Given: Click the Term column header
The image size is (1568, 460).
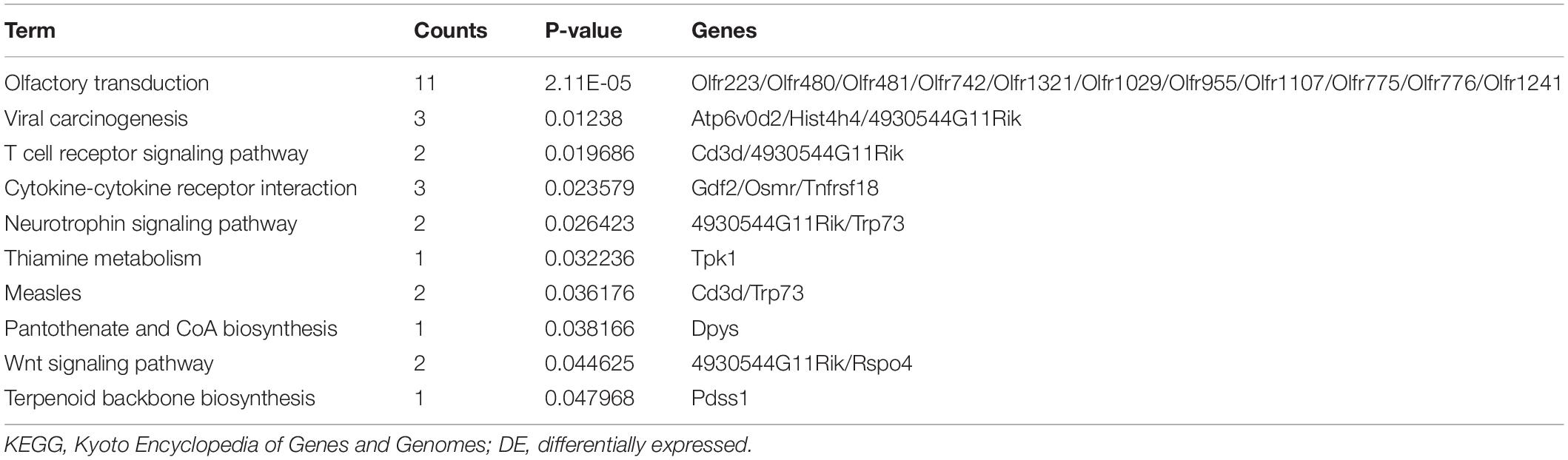Looking at the screenshot, I should click(30, 30).
